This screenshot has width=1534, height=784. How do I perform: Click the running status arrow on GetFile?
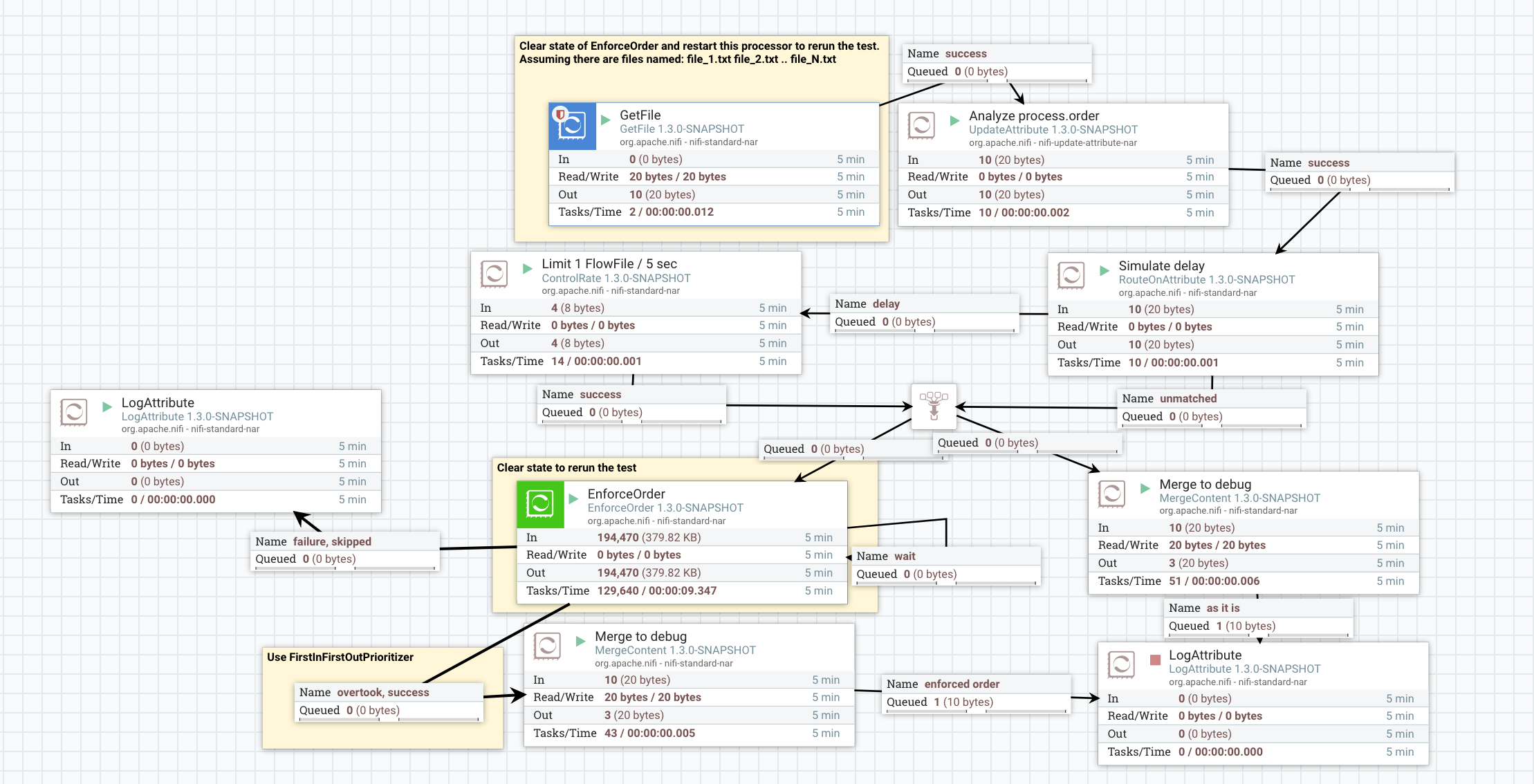pyautogui.click(x=606, y=120)
